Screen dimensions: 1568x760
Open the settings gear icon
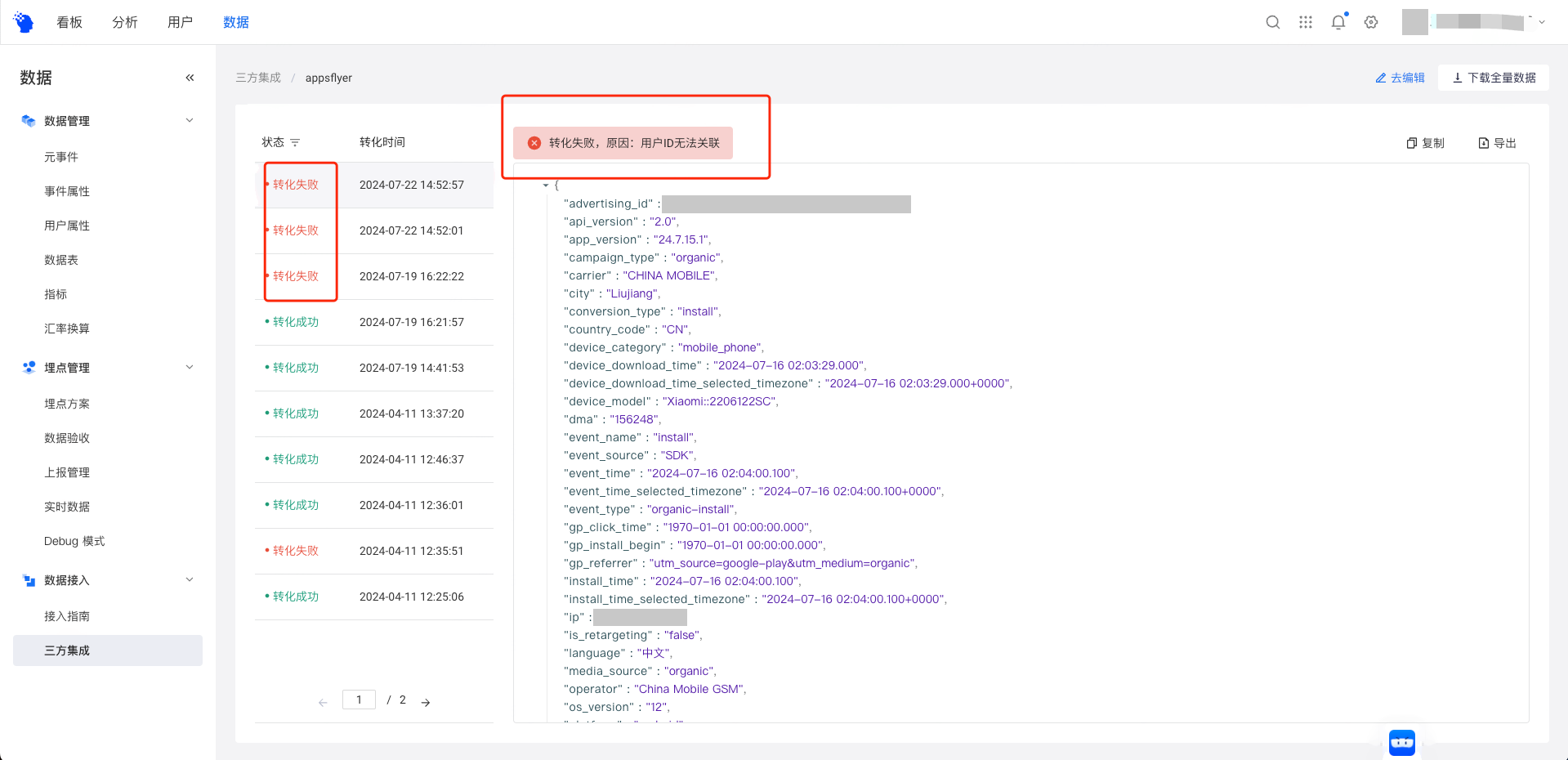coord(1371,22)
